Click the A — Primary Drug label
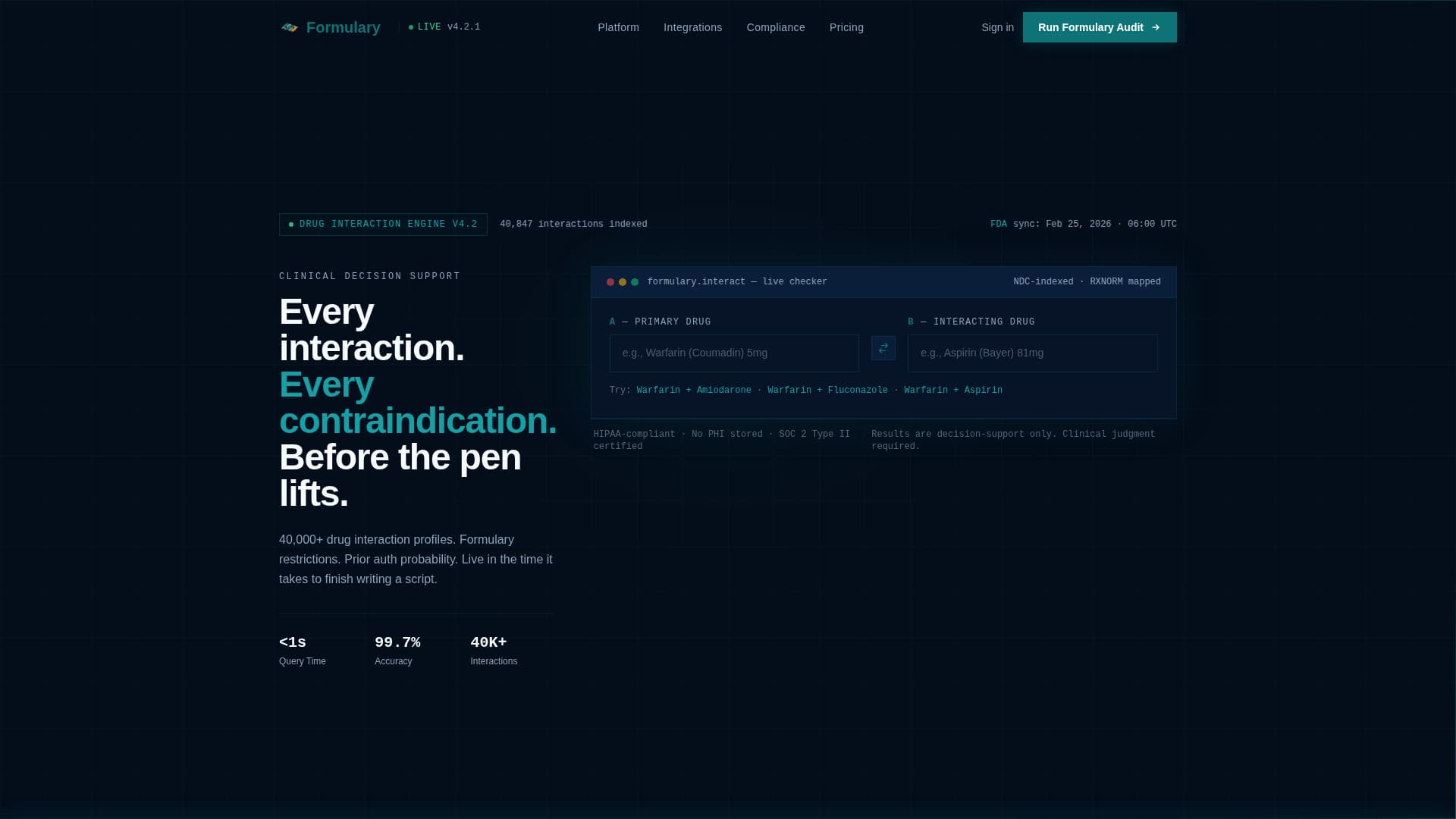The height and width of the screenshot is (819, 1456). (x=661, y=322)
